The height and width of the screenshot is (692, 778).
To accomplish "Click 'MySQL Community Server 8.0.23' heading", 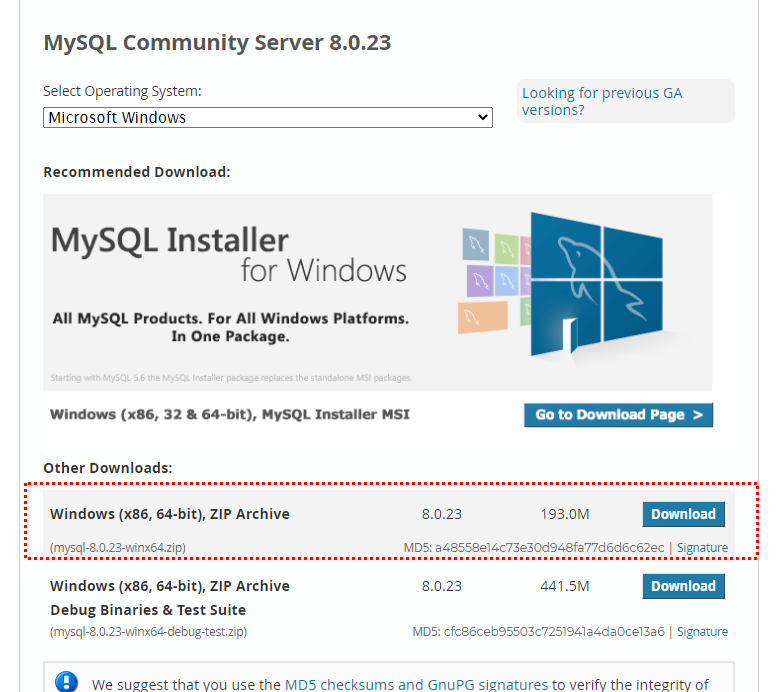I will (217, 43).
